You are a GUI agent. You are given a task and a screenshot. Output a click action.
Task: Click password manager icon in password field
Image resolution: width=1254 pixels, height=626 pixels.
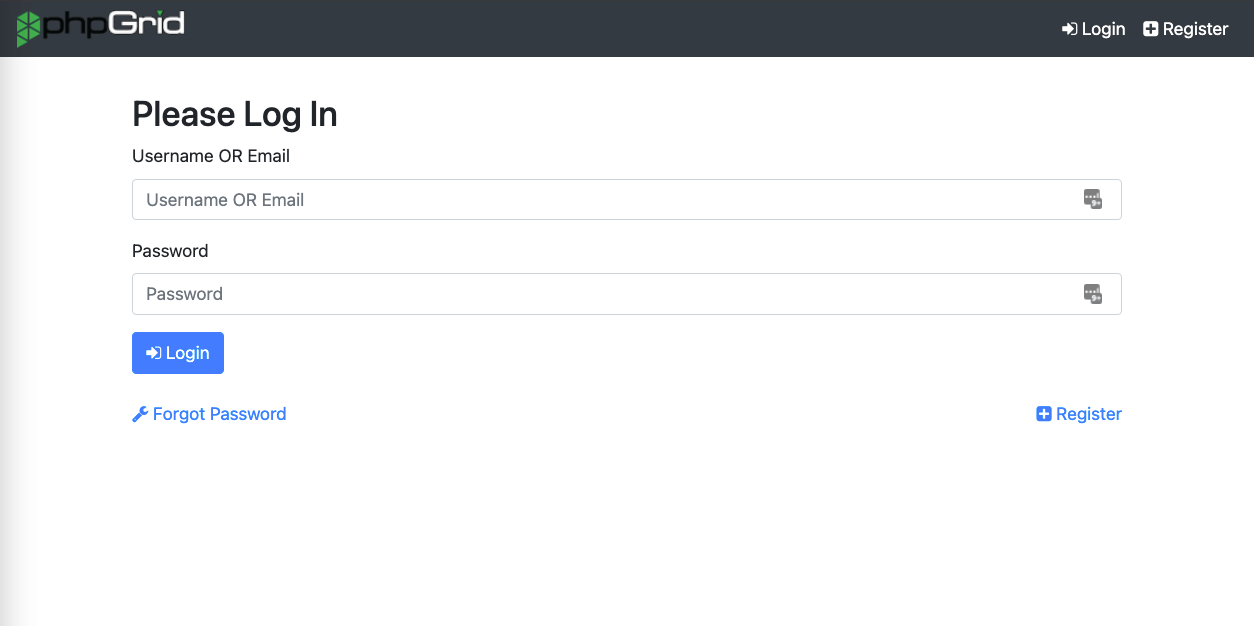click(x=1092, y=294)
